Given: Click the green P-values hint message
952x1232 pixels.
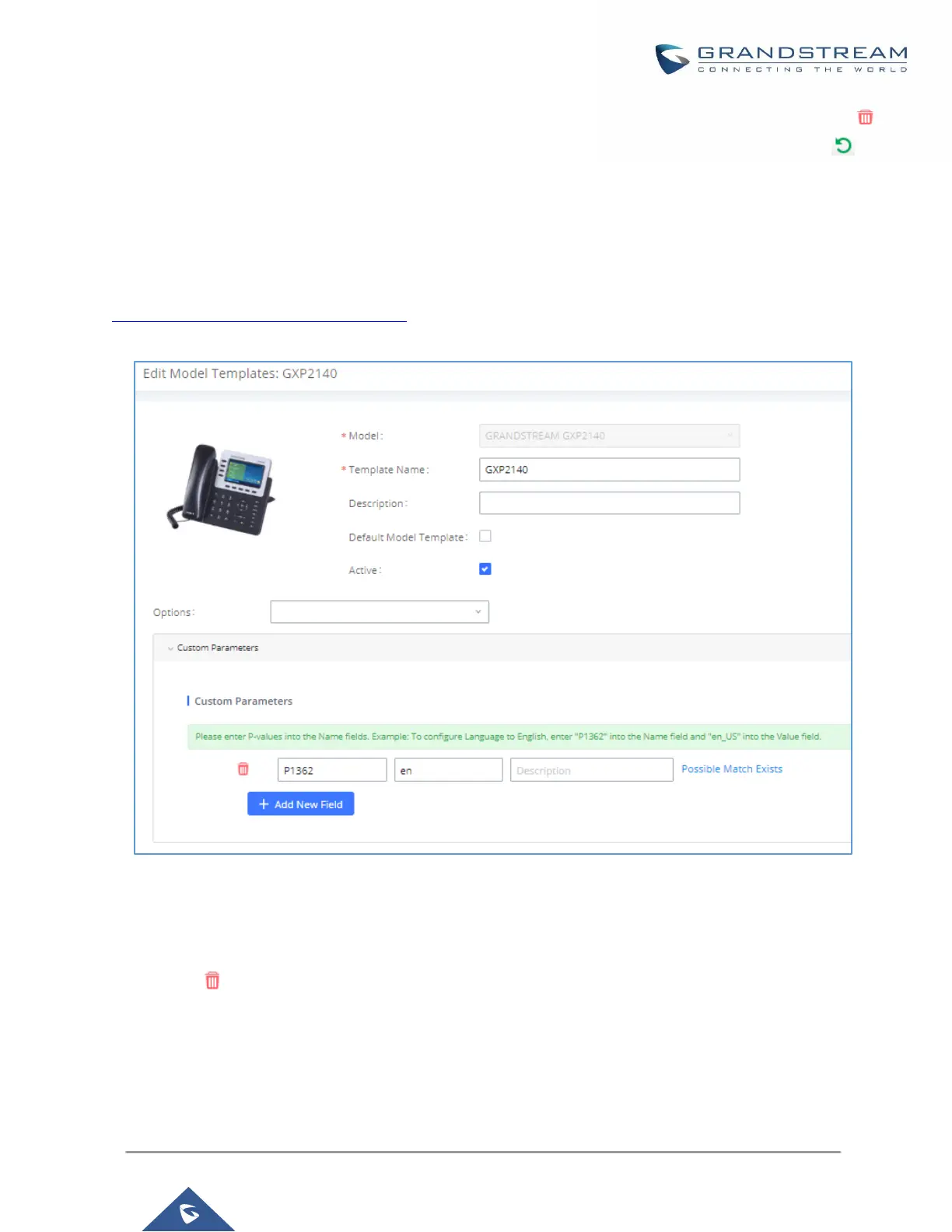Looking at the screenshot, I should coord(519,737).
